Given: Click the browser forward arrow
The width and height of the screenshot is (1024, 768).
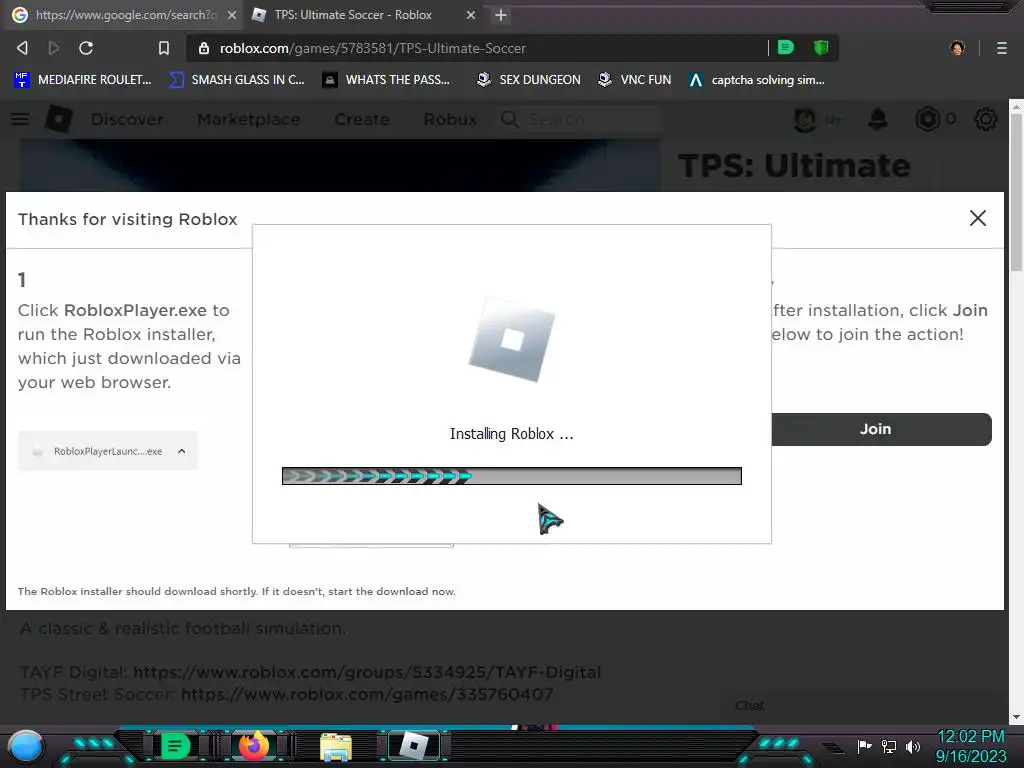Looking at the screenshot, I should (x=54, y=48).
